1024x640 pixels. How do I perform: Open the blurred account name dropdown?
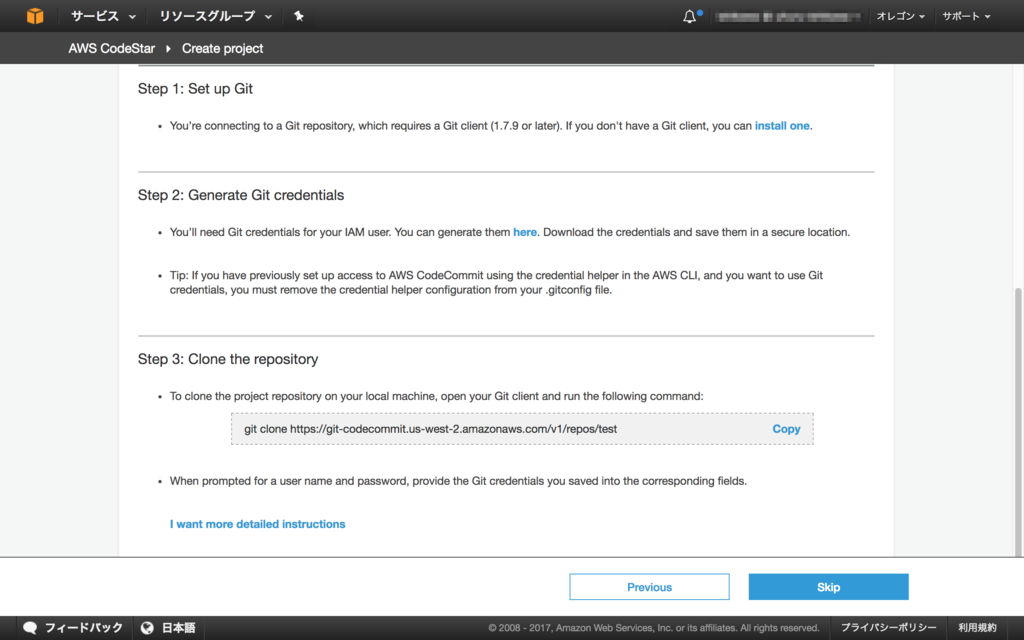point(788,16)
